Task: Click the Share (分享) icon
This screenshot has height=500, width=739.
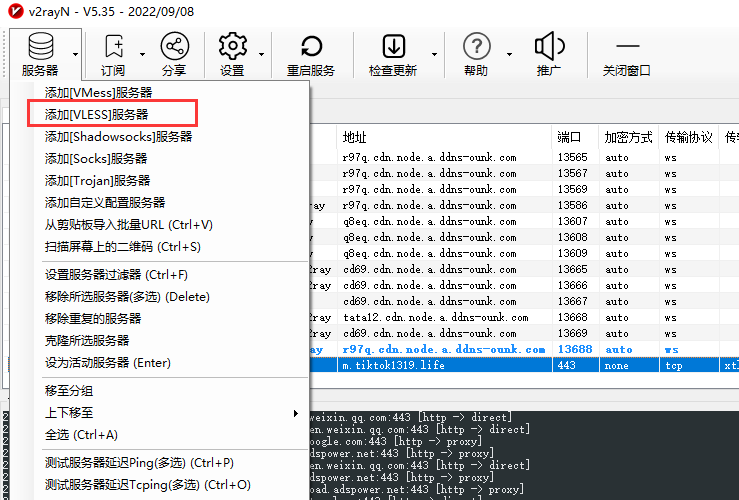Action: pos(173,46)
